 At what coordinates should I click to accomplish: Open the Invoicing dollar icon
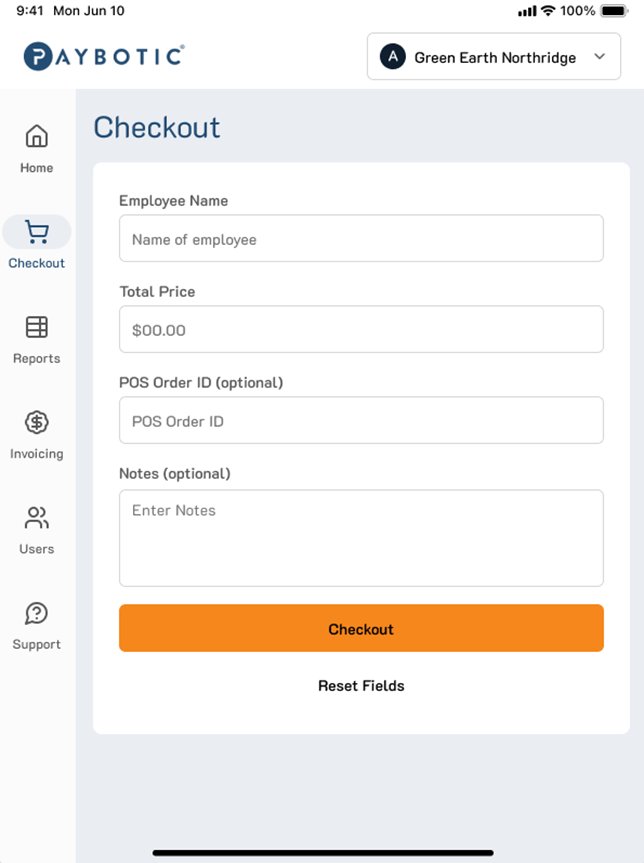[37, 422]
